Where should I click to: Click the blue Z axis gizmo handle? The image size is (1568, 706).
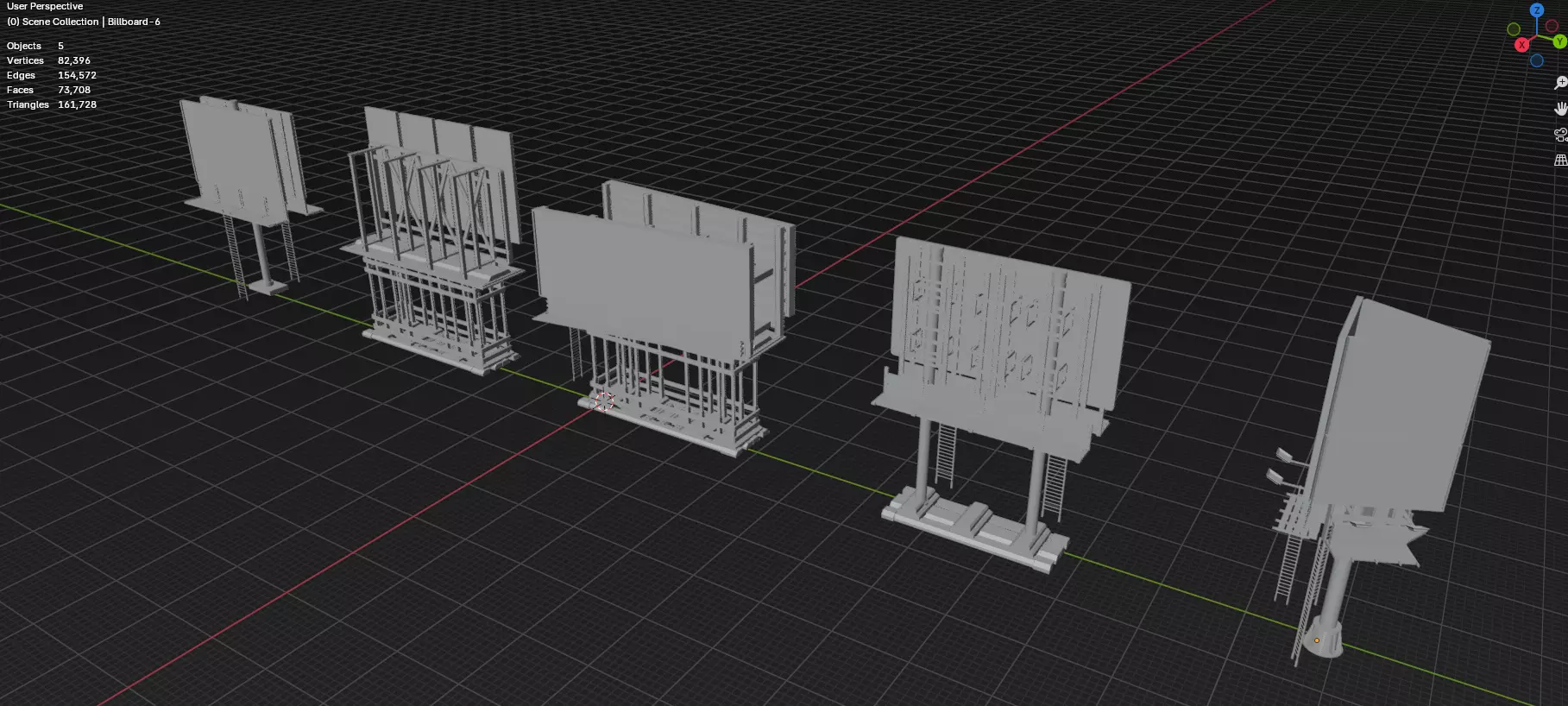point(1536,10)
